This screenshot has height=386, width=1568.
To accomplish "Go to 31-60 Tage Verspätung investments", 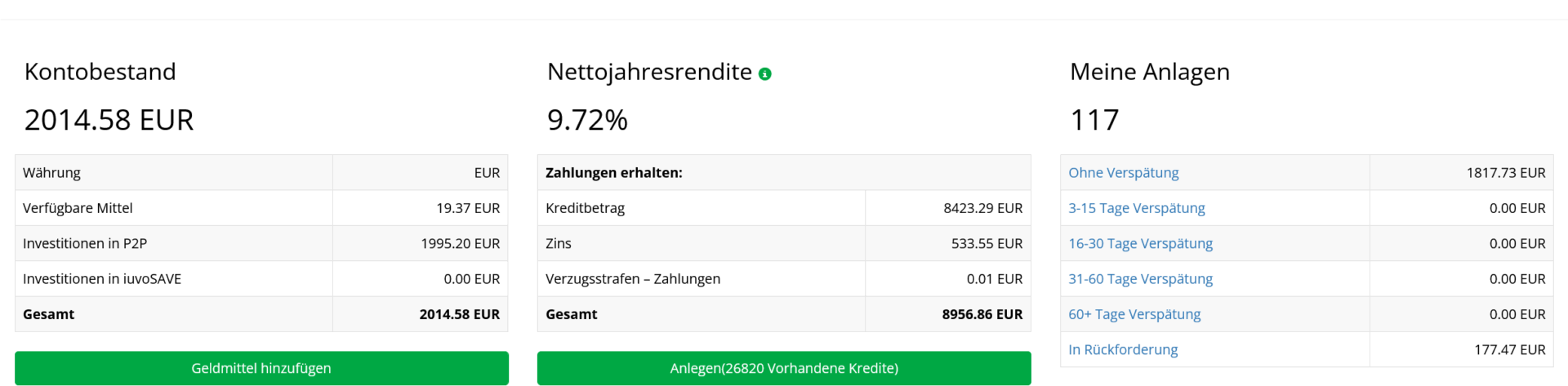I will (1140, 279).
